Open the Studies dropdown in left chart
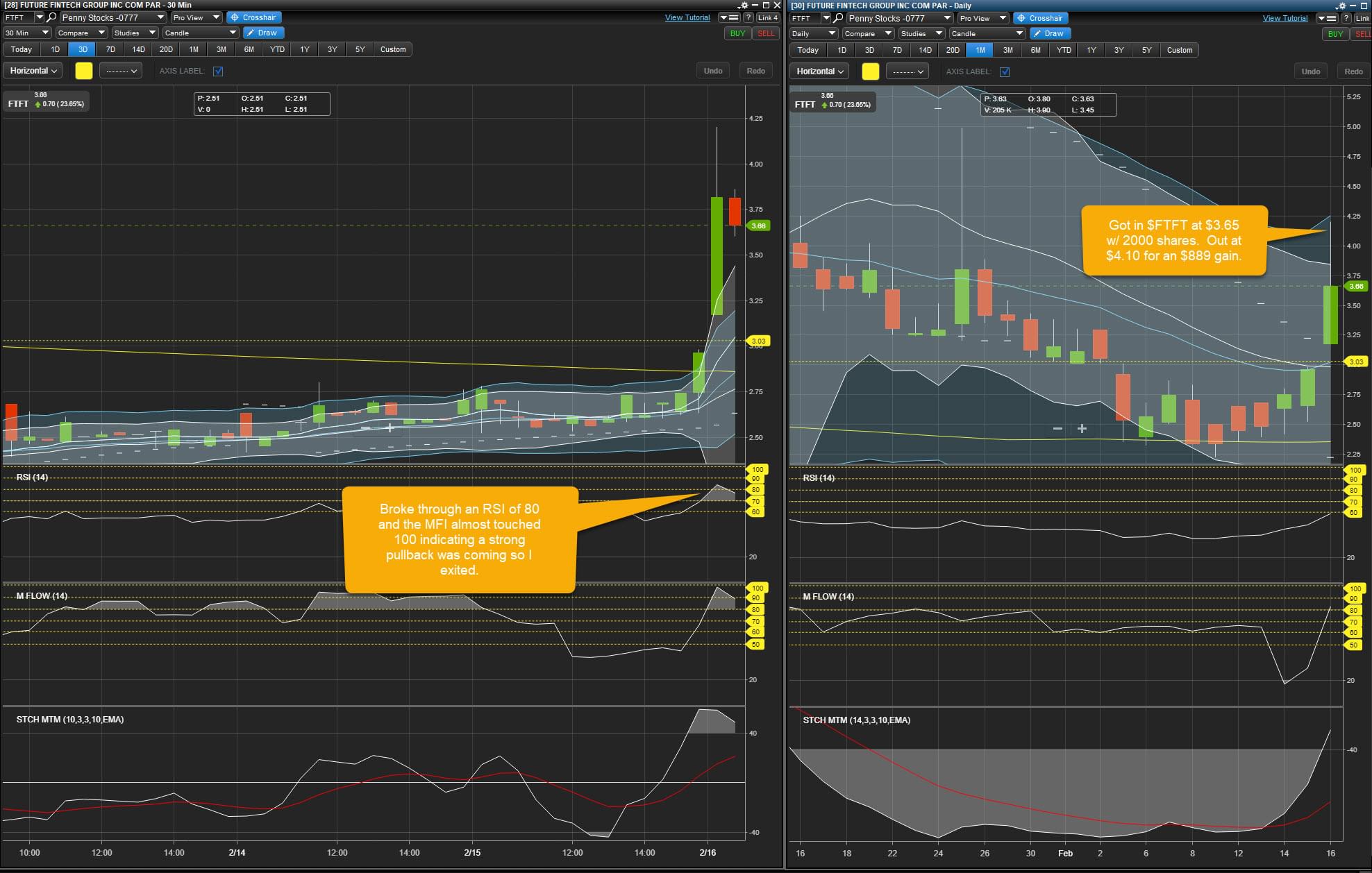This screenshot has height=873, width=1372. click(x=135, y=33)
